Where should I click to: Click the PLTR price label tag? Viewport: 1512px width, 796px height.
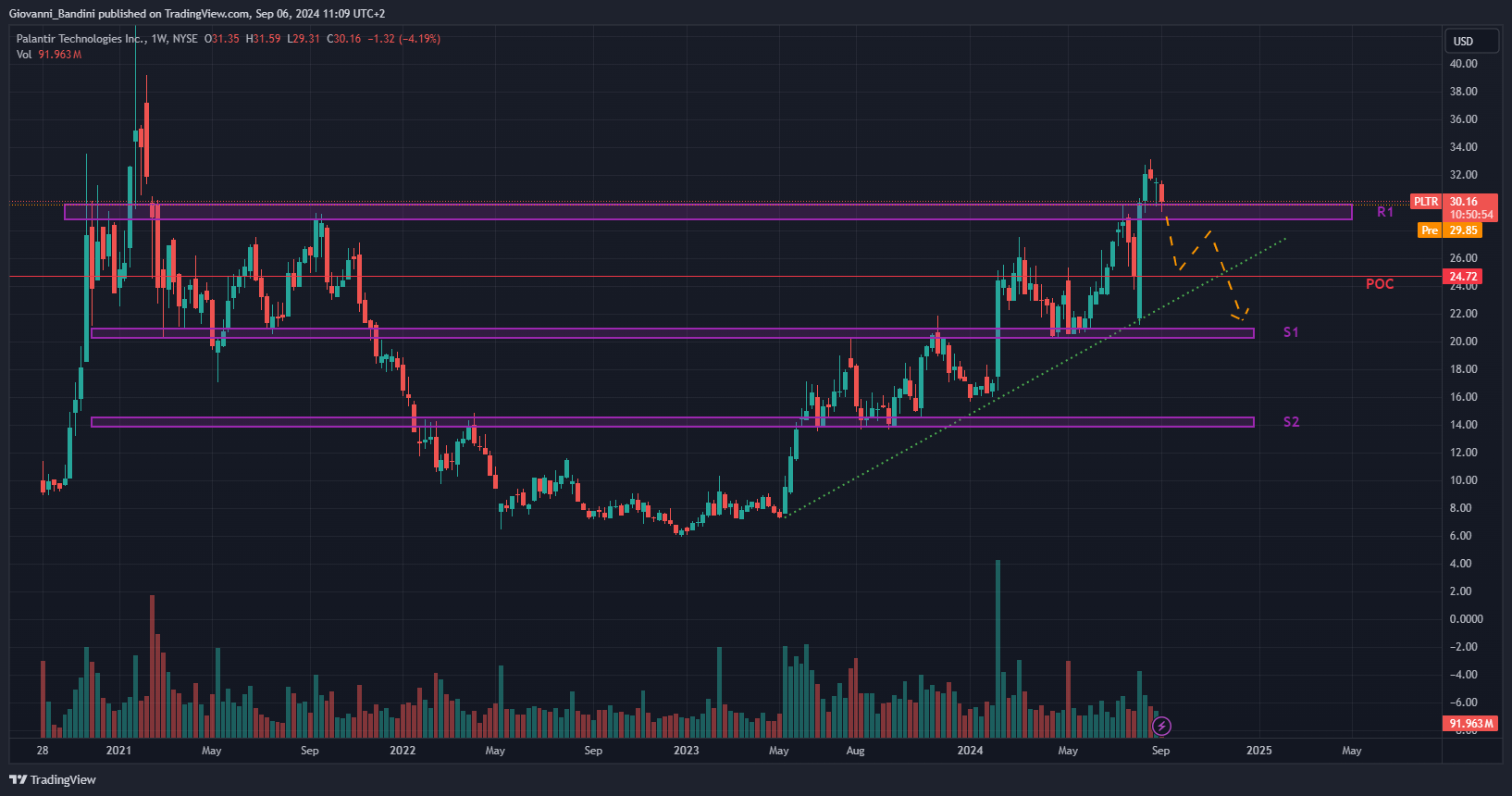pyautogui.click(x=1426, y=202)
